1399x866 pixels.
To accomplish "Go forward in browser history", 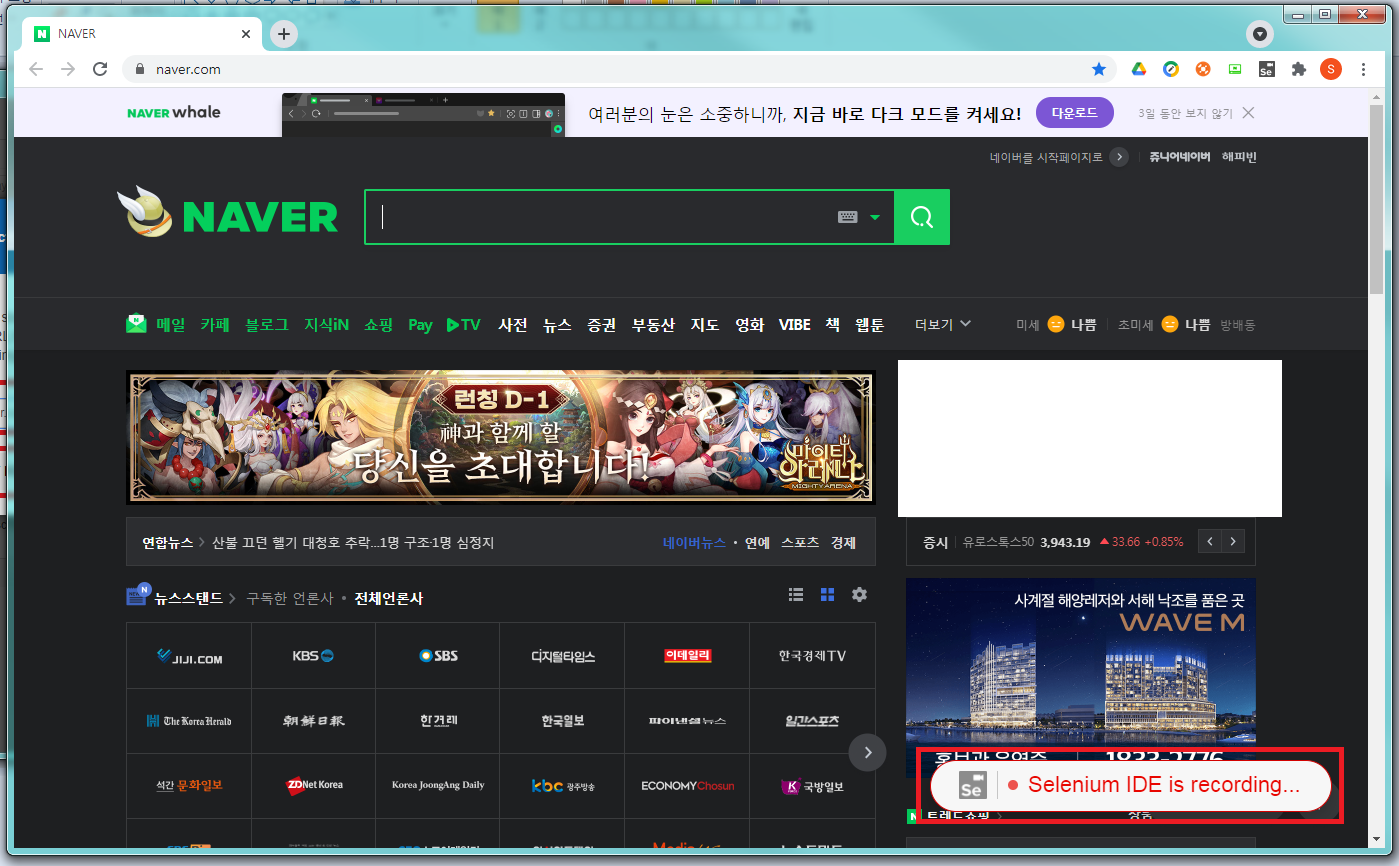I will coord(68,69).
